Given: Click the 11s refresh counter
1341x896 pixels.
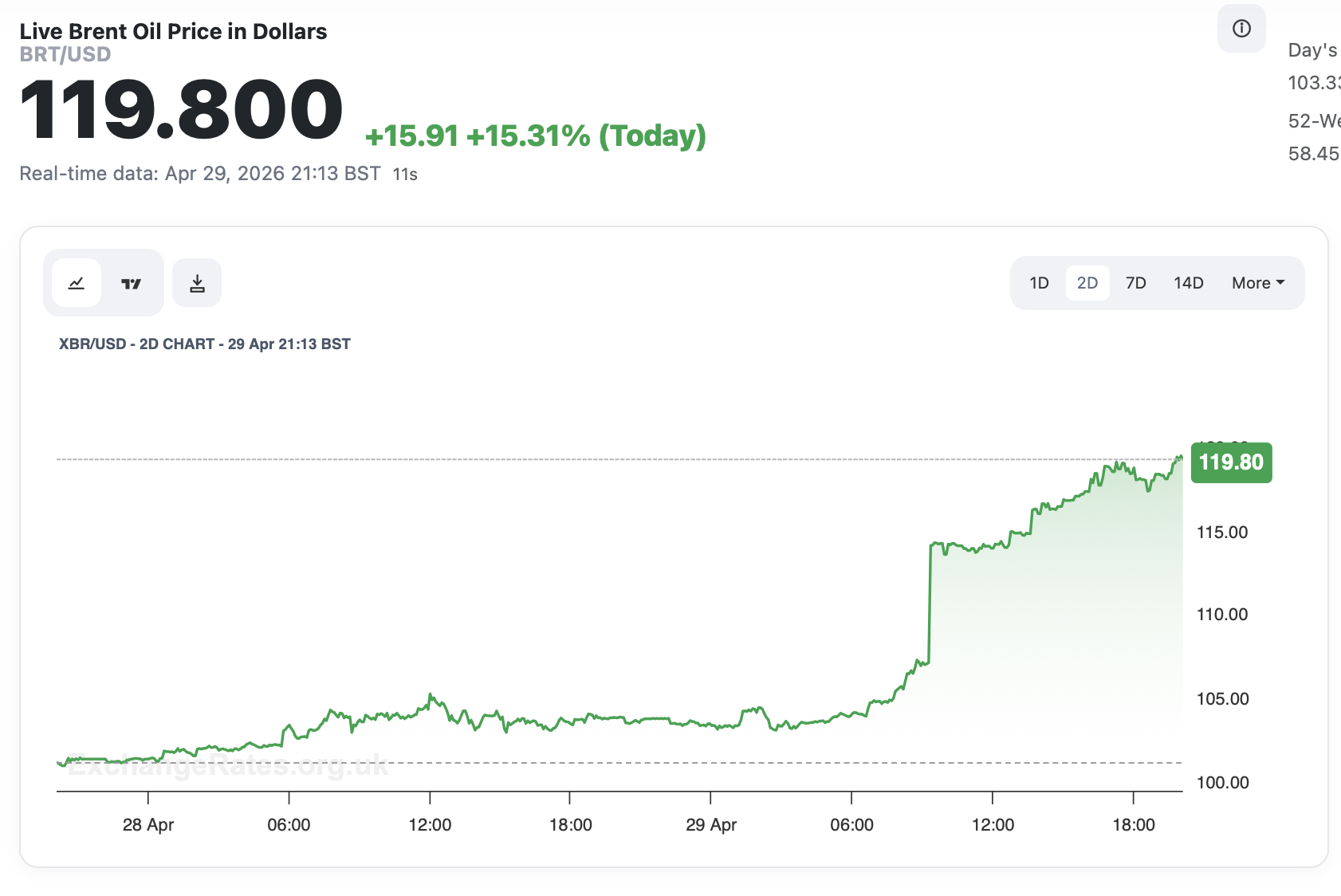Looking at the screenshot, I should [x=405, y=175].
